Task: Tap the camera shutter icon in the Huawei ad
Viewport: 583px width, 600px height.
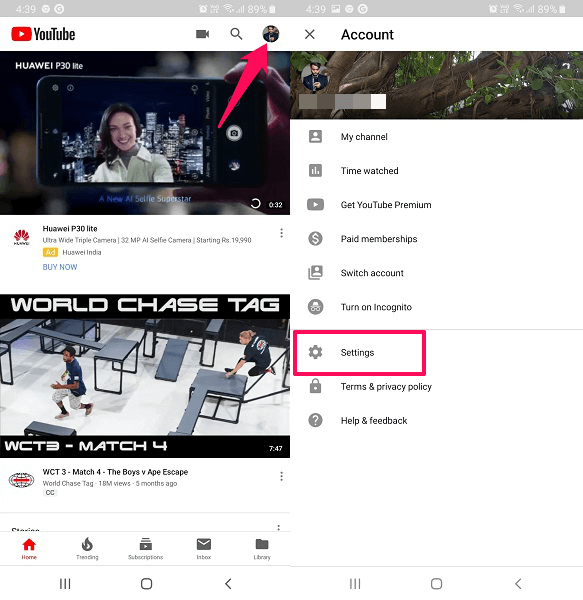Action: (234, 133)
